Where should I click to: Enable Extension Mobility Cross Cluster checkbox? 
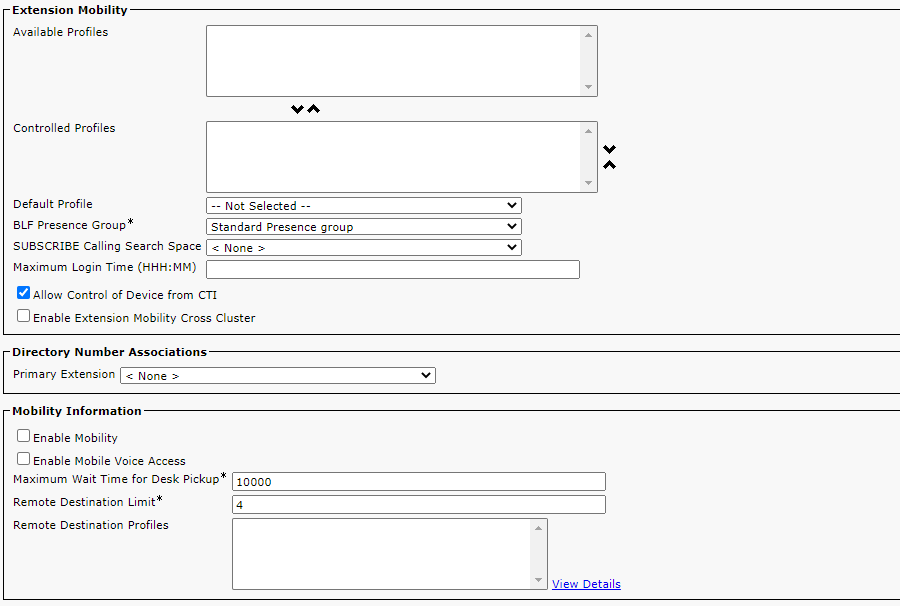23,316
